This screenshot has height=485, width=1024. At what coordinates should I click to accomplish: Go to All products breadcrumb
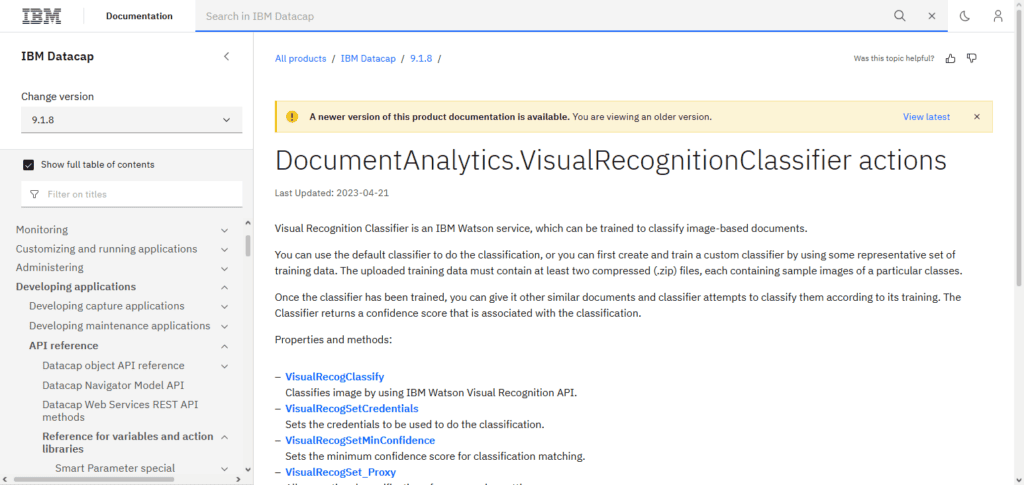click(300, 59)
